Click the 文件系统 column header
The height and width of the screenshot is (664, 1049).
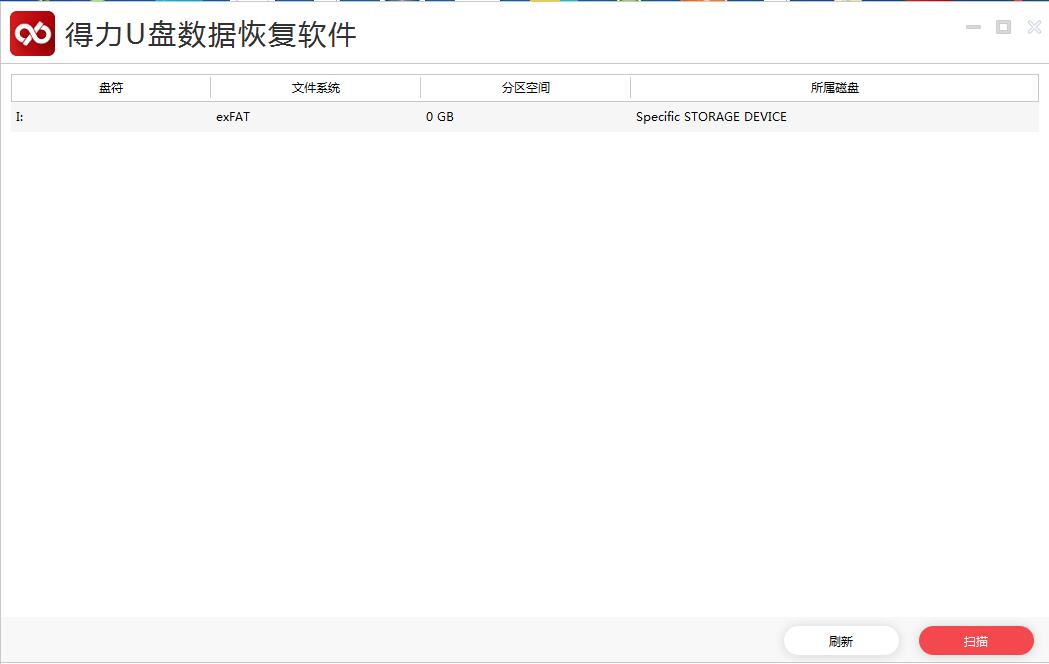315,87
